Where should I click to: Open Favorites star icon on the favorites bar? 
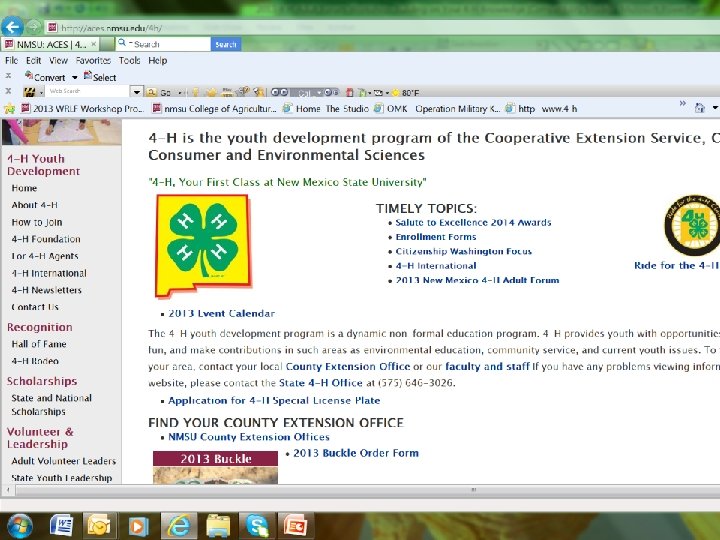[9, 109]
